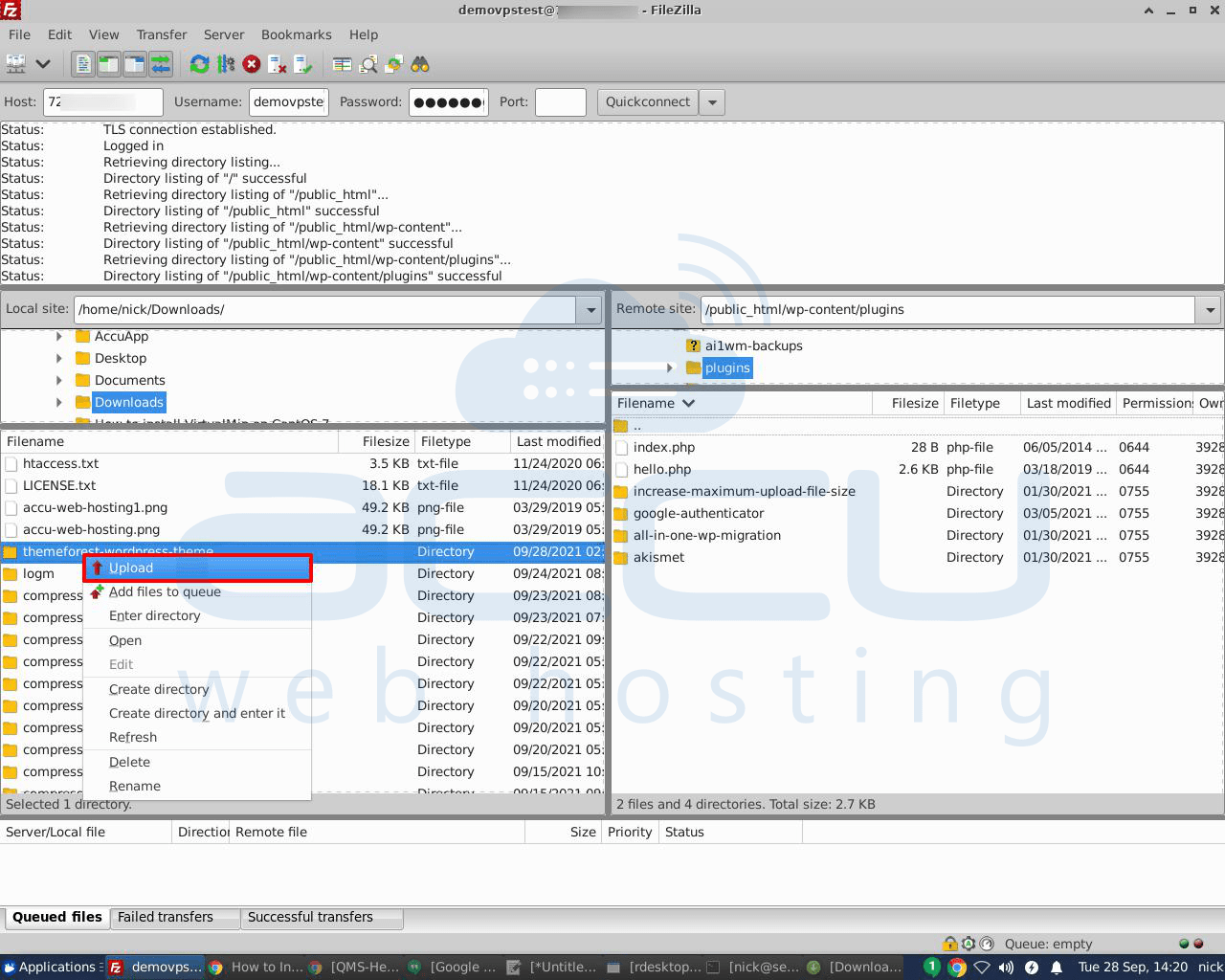Image resolution: width=1225 pixels, height=980 pixels.
Task: Focus the Port input field
Action: 561,101
